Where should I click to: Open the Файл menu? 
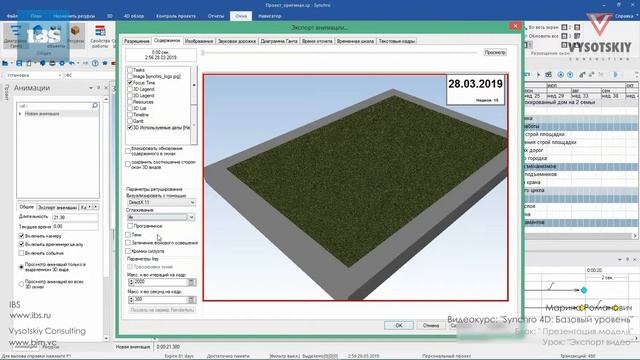12,16
